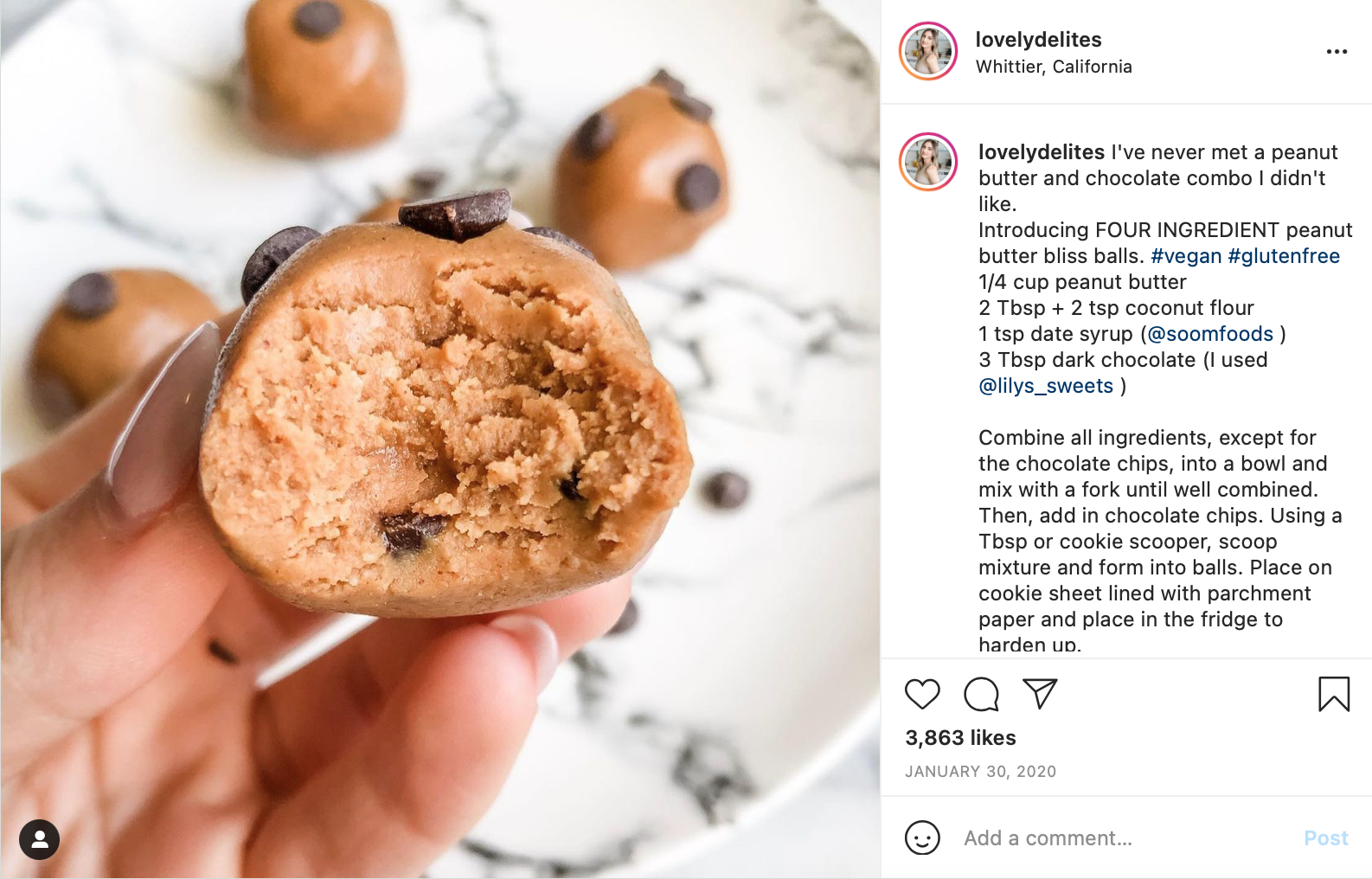Open the lovelydelites username in the header
The width and height of the screenshot is (1372, 879).
(1038, 40)
